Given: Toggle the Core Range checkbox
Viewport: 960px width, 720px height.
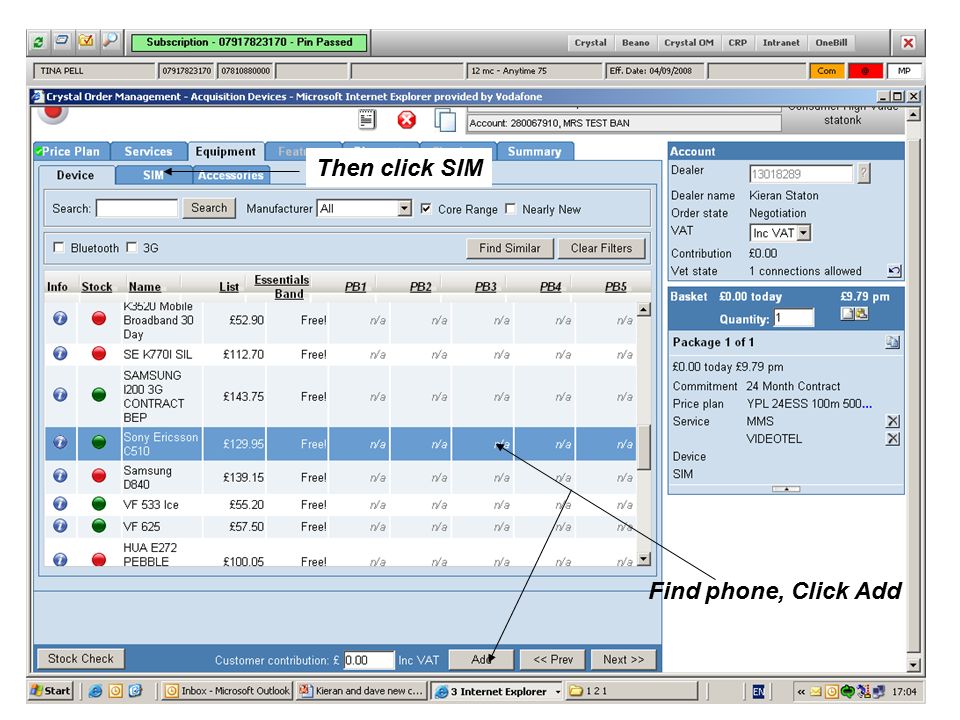Looking at the screenshot, I should point(426,209).
